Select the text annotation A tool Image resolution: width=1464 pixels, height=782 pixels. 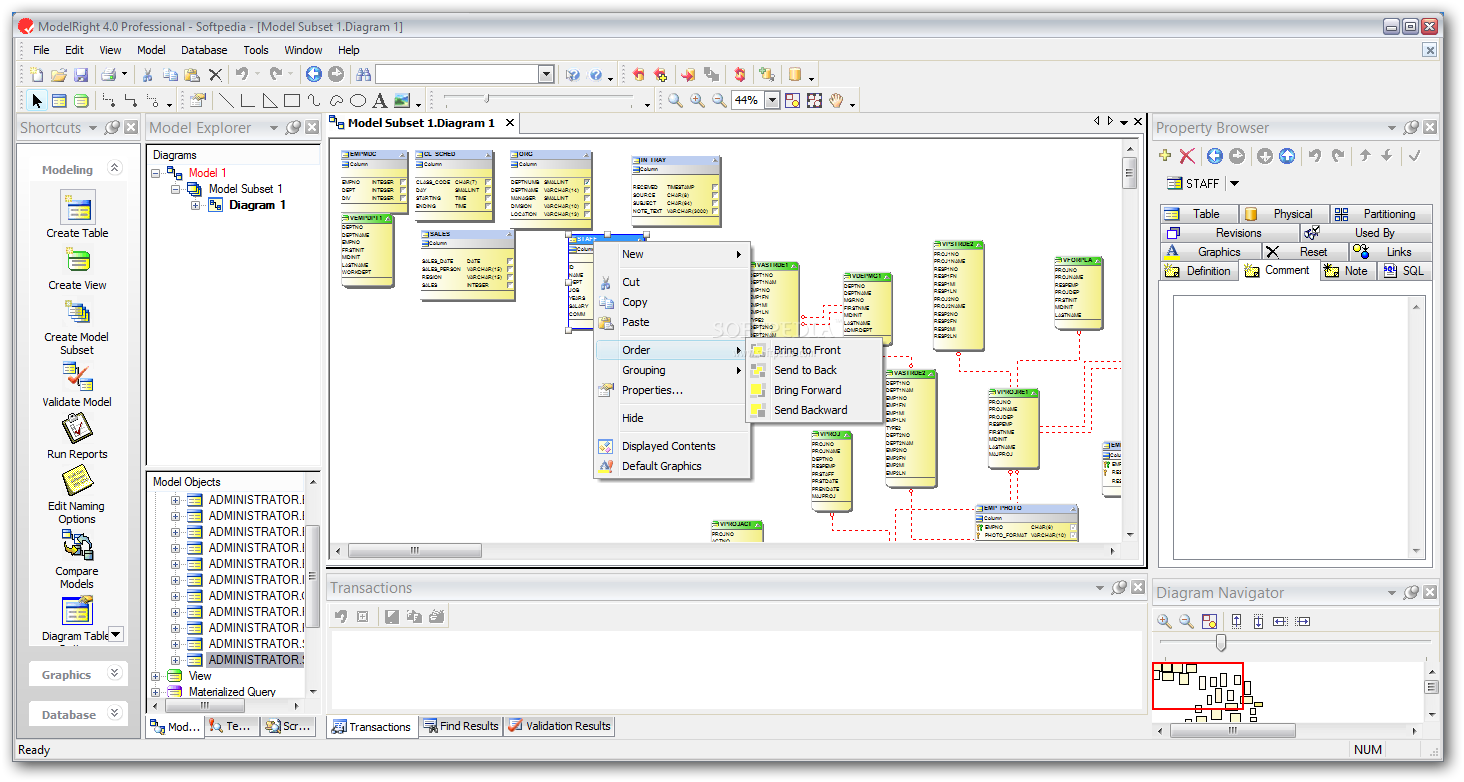pos(379,100)
